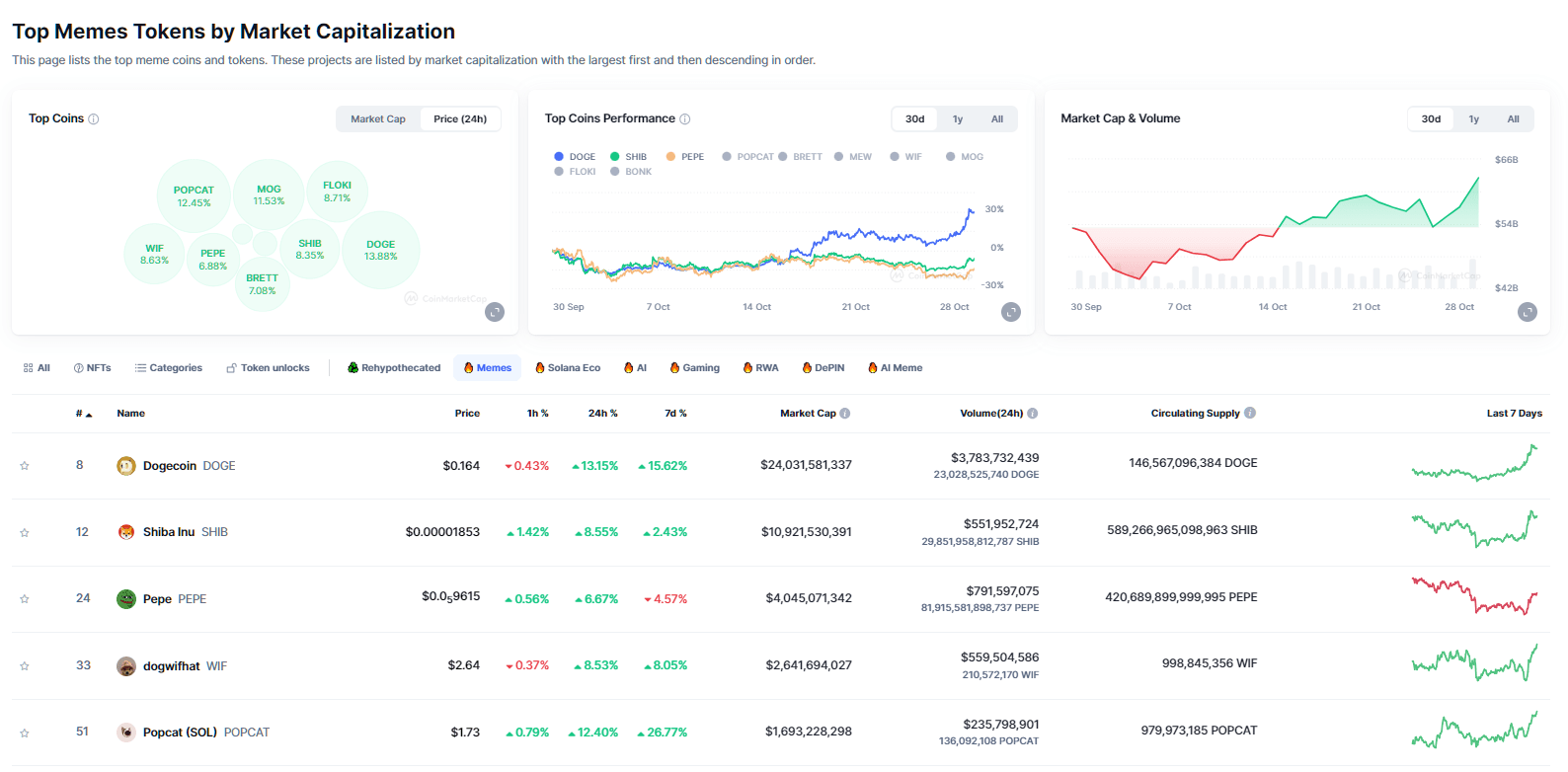Expand the Top Coins bubble chart

point(496,312)
